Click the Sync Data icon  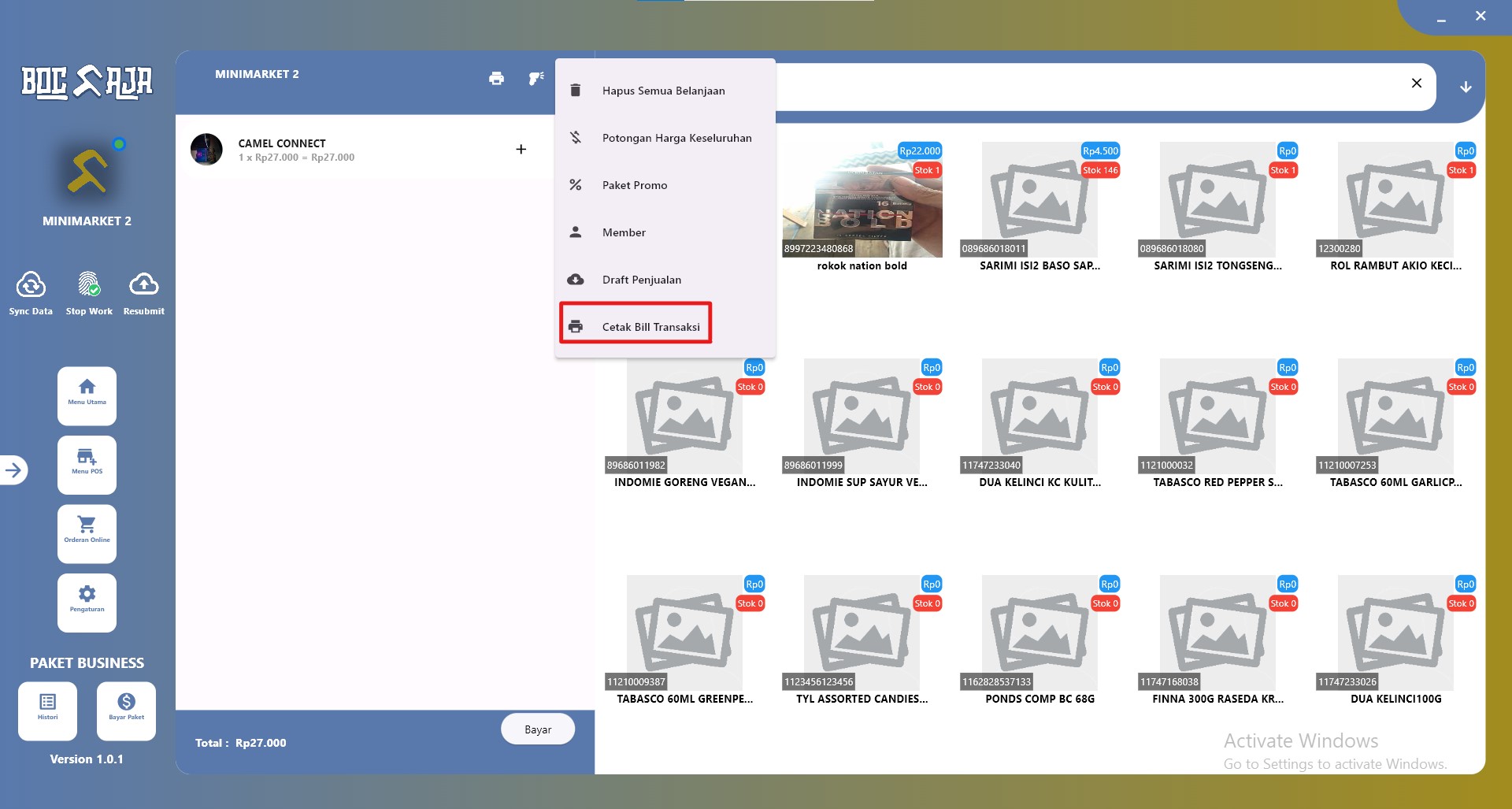pos(31,285)
